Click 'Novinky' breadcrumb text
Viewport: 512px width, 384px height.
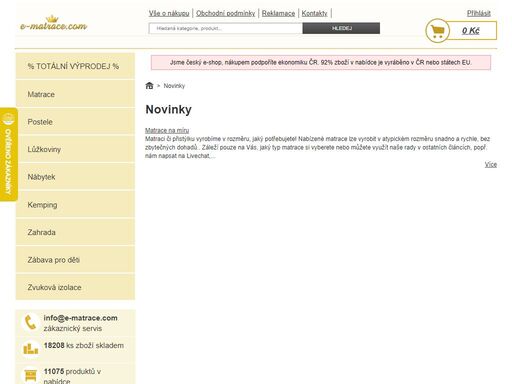point(174,86)
